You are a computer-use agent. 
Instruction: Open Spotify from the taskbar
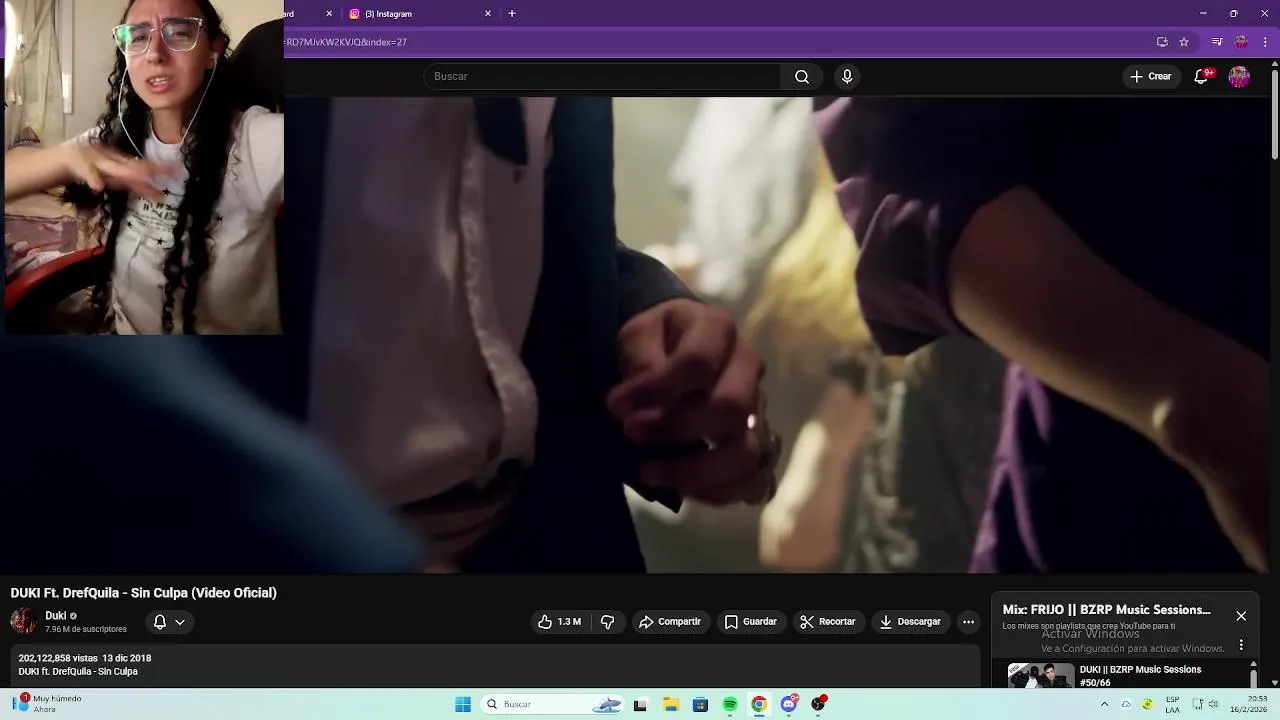coord(730,704)
